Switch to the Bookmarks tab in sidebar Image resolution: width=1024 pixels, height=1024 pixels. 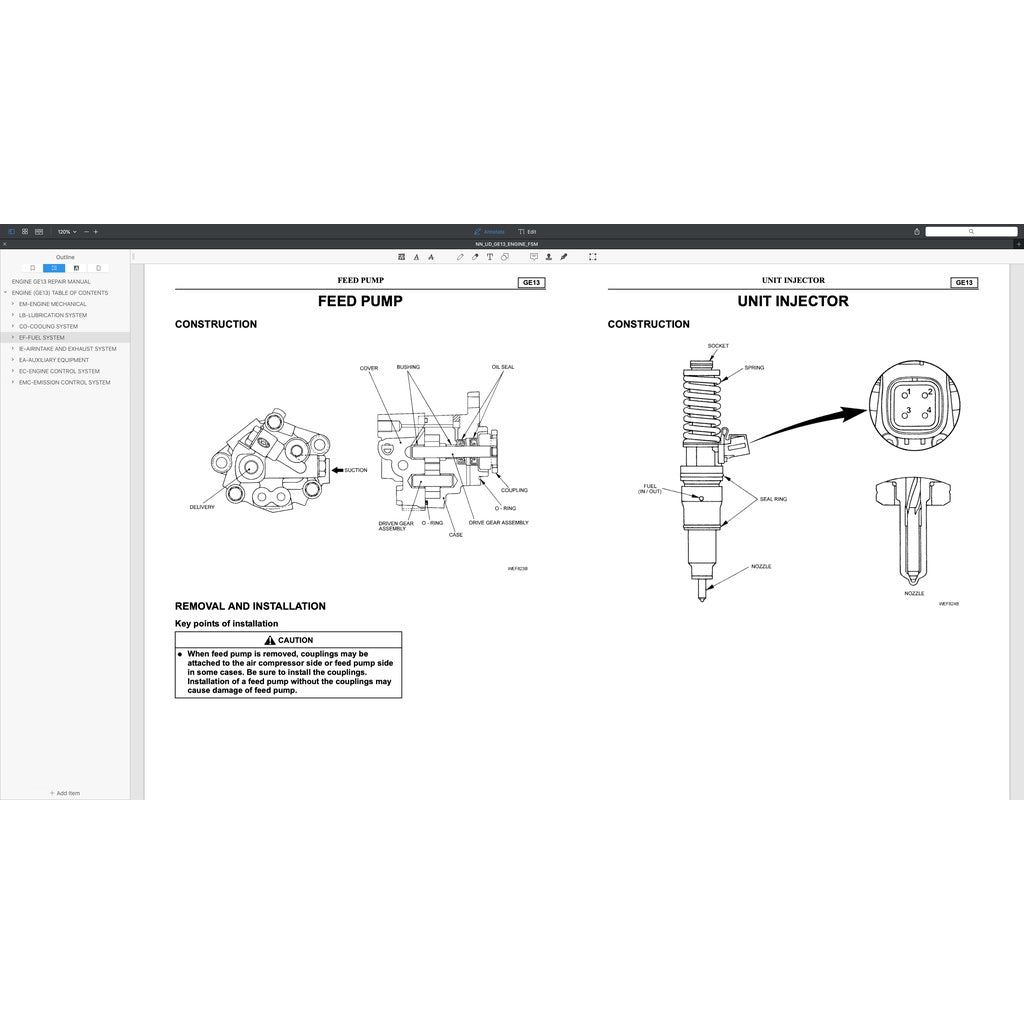tap(33, 268)
